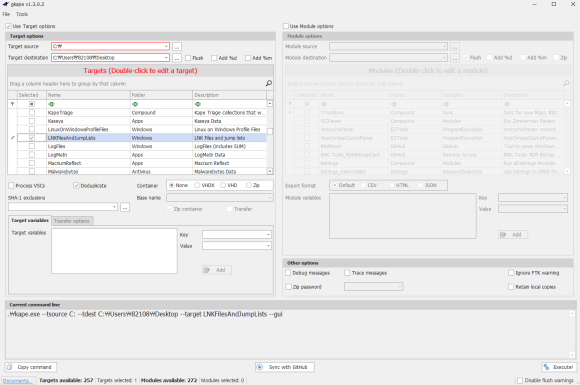This screenshot has height=385, width=580.
Task: Click the Execute! button
Action: [559, 367]
